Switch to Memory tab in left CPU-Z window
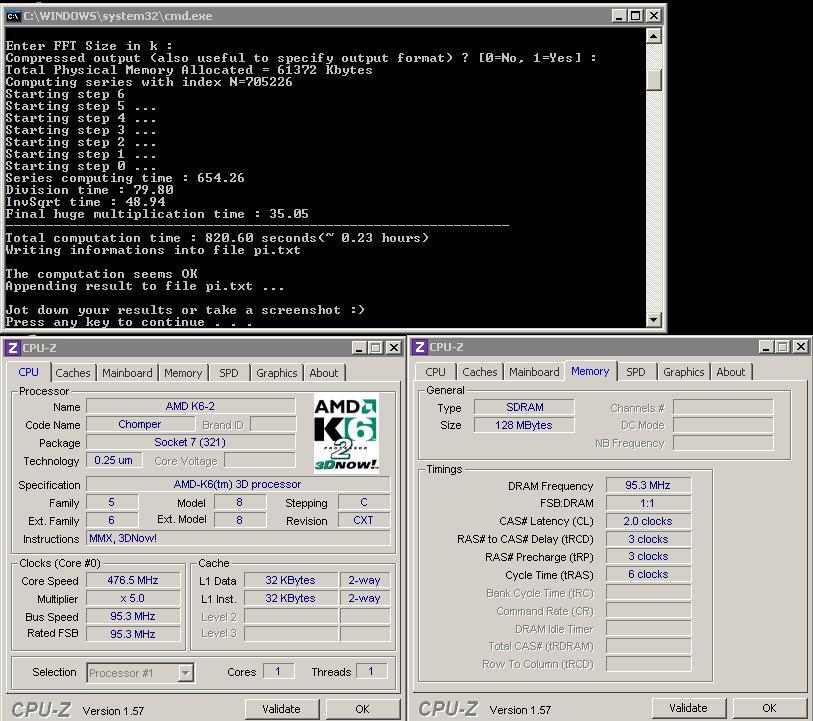The width and height of the screenshot is (813, 721). 183,373
